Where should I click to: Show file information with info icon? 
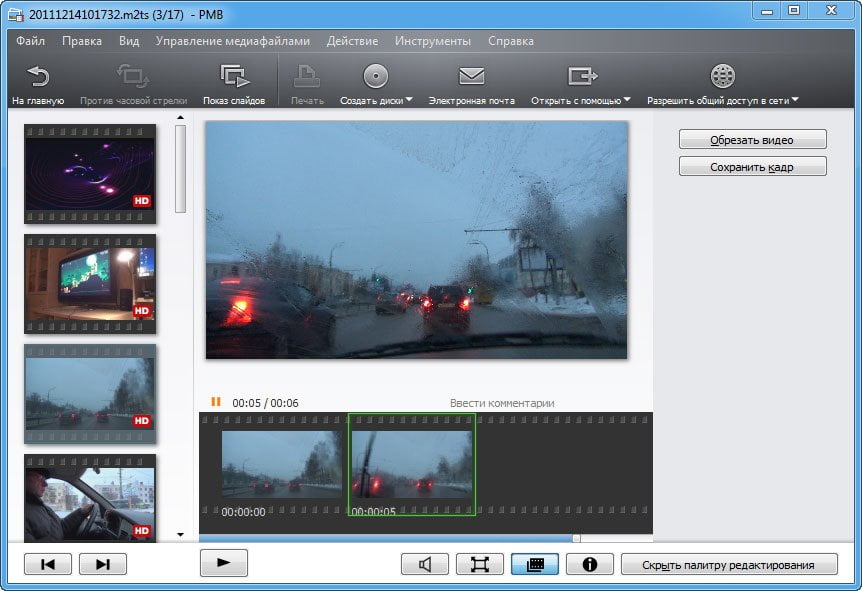click(x=590, y=564)
